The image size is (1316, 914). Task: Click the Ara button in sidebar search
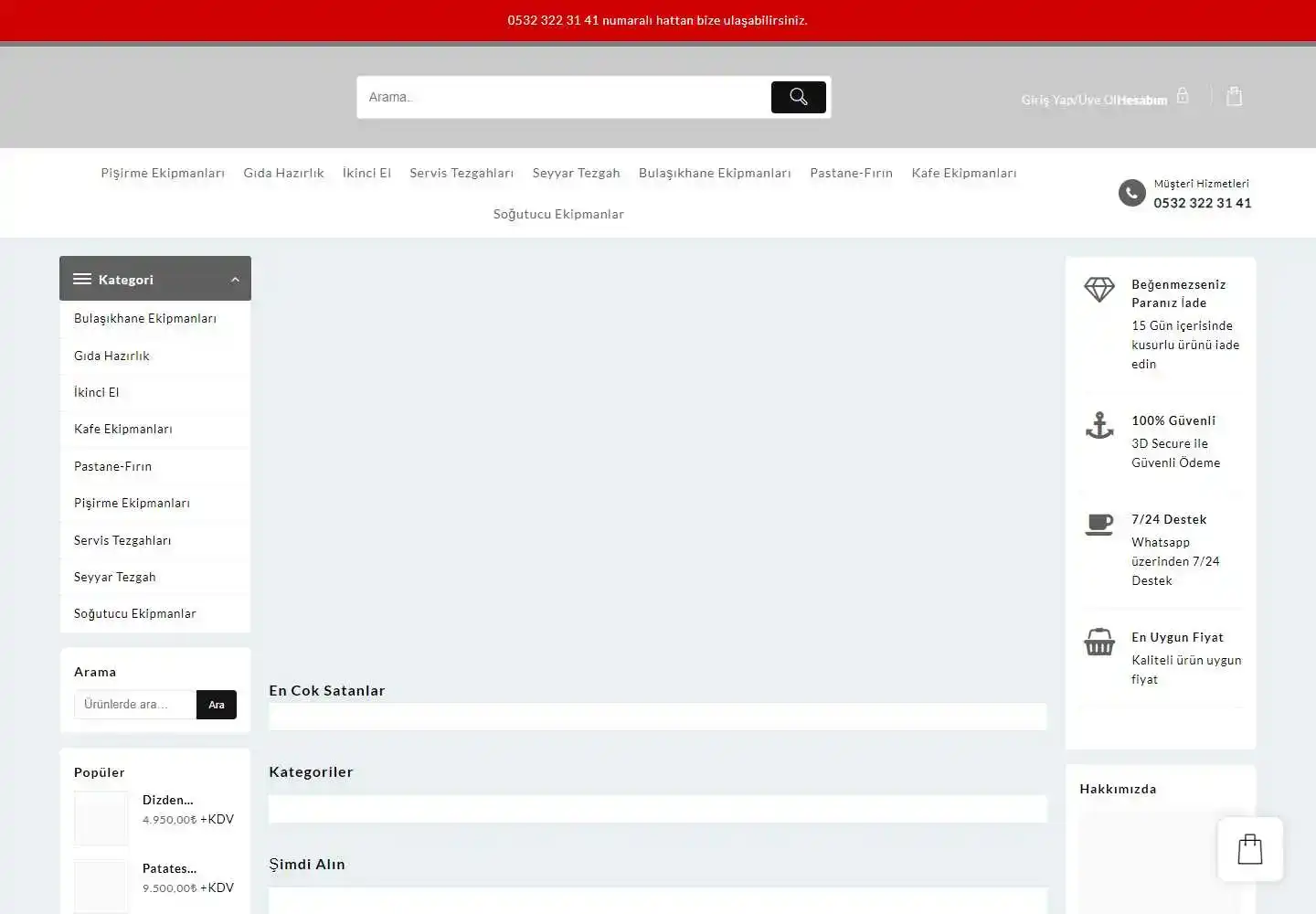click(x=217, y=705)
